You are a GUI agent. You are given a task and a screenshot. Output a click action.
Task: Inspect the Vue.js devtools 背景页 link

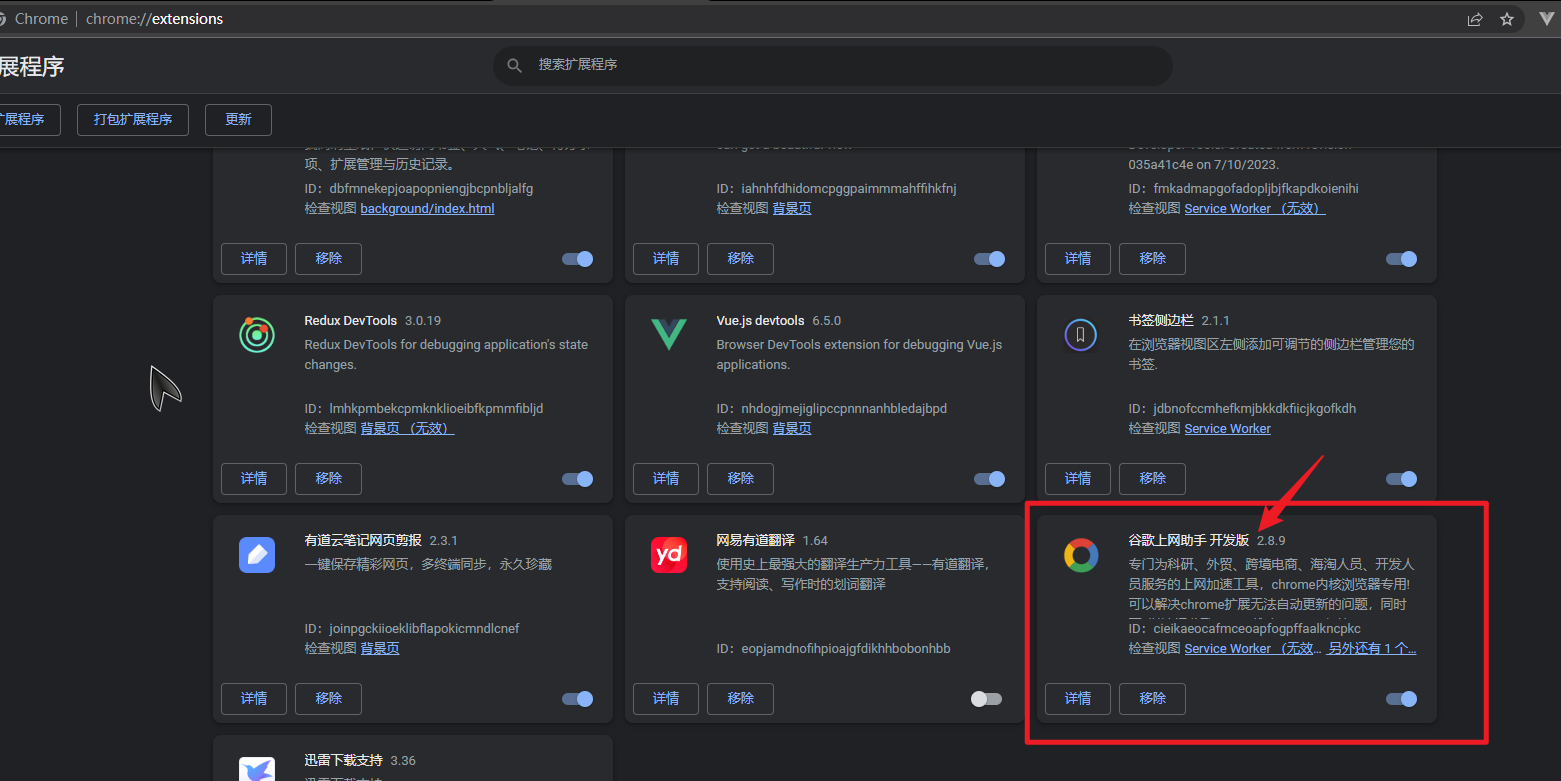click(x=792, y=428)
